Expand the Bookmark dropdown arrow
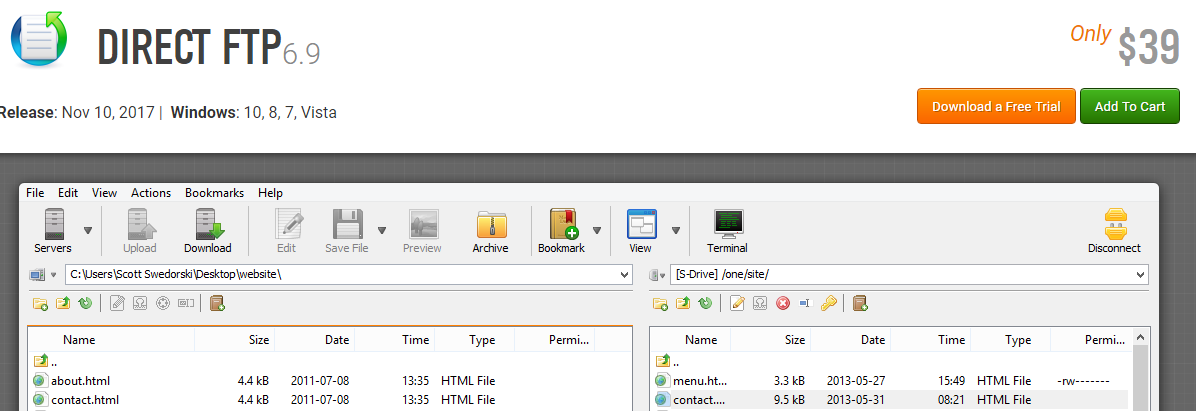This screenshot has height=411, width=1196. click(x=597, y=230)
